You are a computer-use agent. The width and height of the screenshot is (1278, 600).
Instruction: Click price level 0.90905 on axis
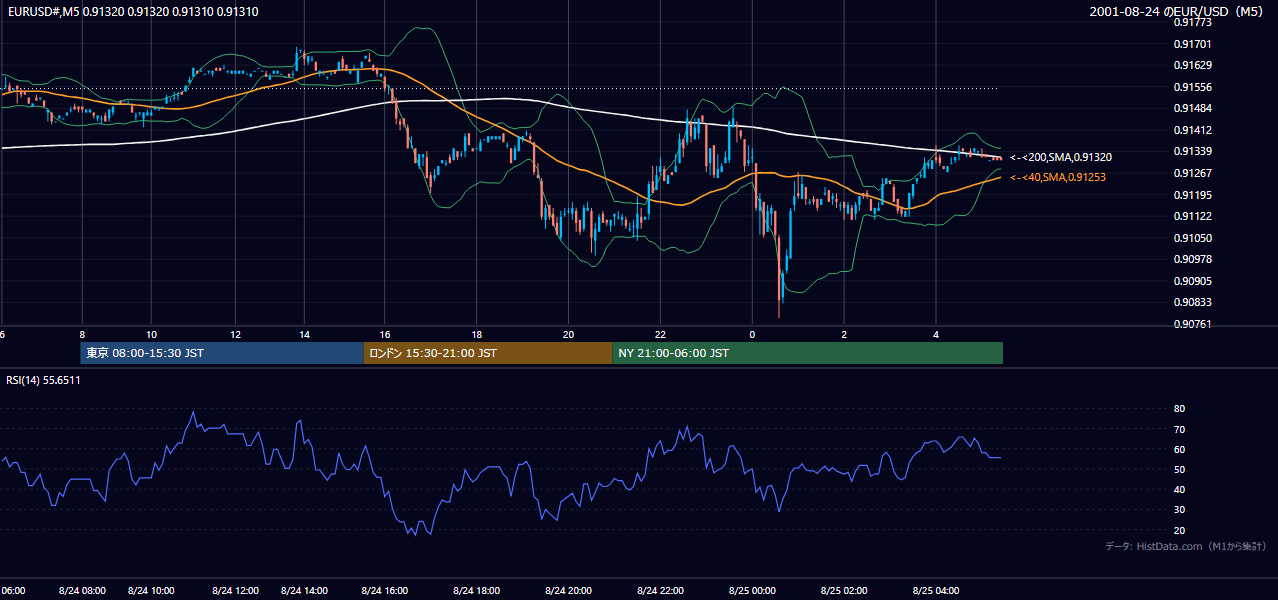click(x=1192, y=281)
